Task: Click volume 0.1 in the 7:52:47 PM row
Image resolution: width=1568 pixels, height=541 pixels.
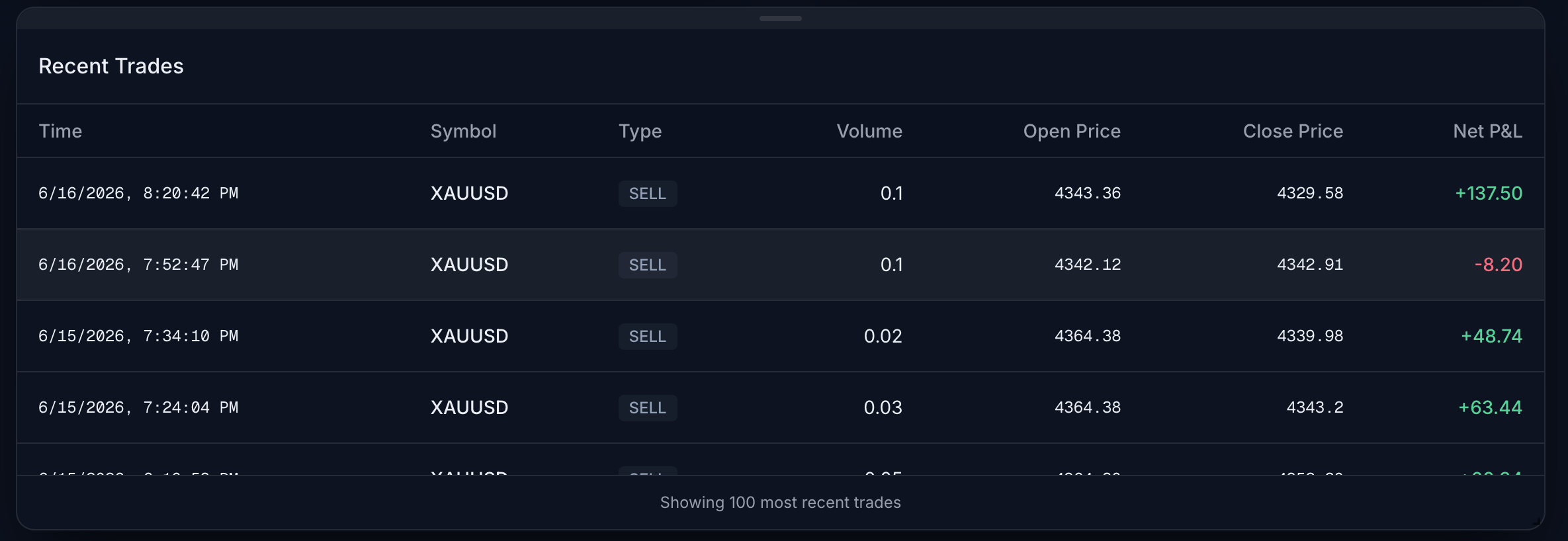Action: pyautogui.click(x=891, y=265)
